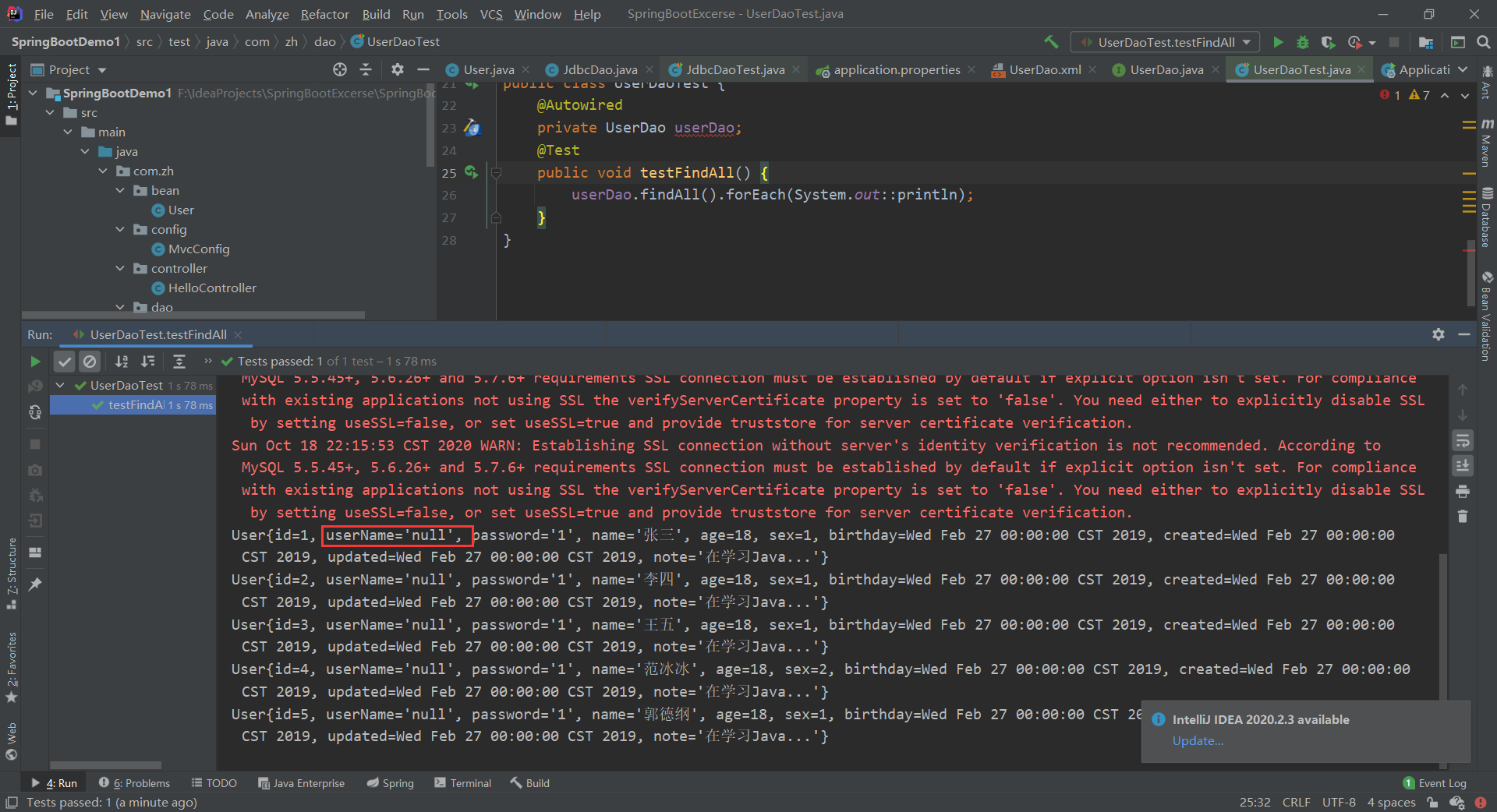Click autowired bean gutter icon line 23
Image resolution: width=1497 pixels, height=812 pixels.
pyautogui.click(x=472, y=128)
